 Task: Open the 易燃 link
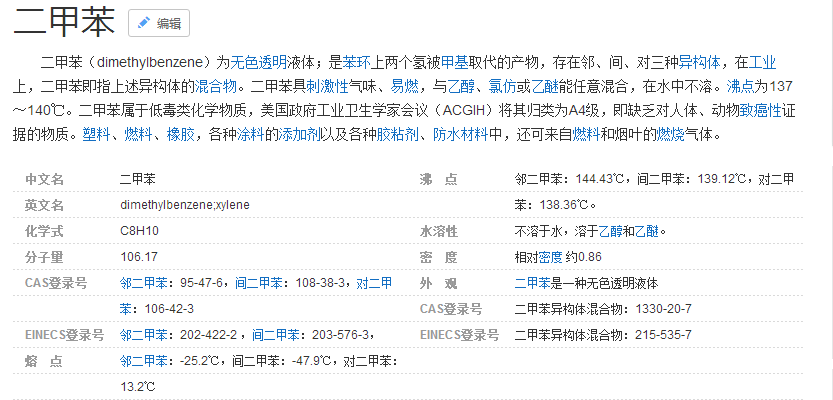point(404,86)
